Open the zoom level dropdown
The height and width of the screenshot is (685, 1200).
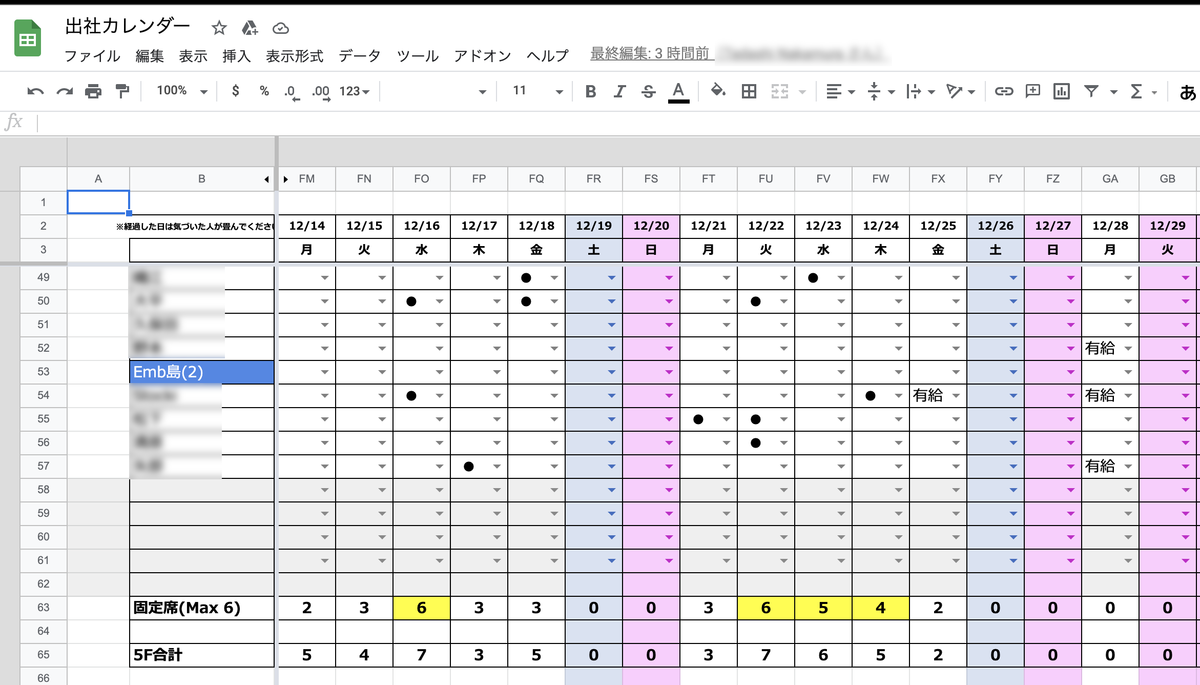(178, 91)
